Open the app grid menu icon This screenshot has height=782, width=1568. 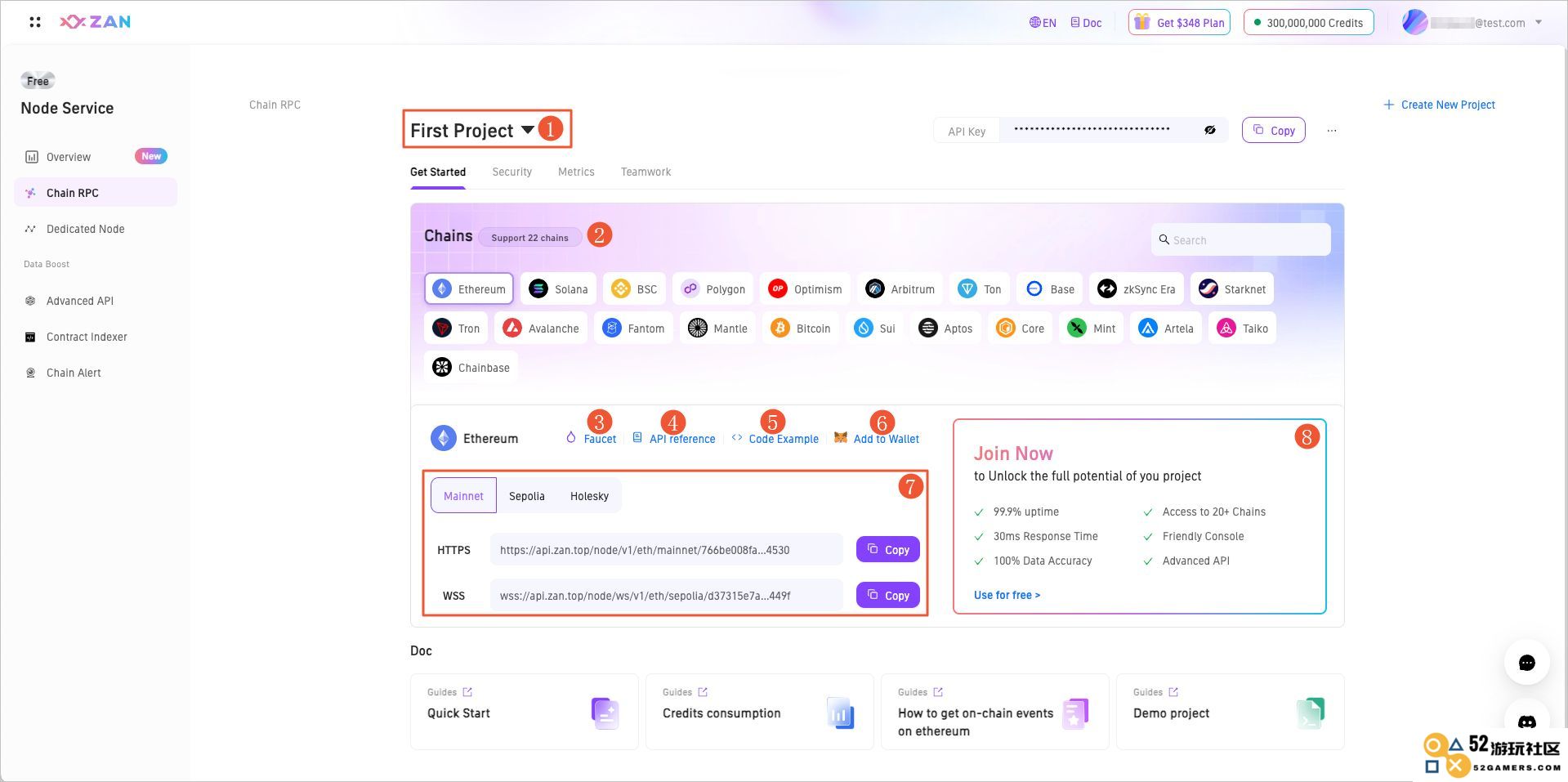click(35, 22)
